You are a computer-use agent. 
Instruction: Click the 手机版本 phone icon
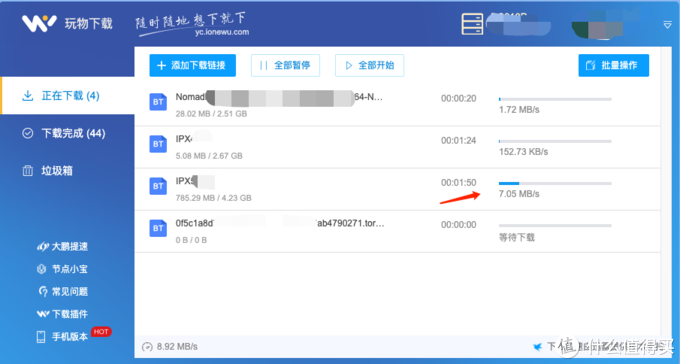[x=41, y=337]
